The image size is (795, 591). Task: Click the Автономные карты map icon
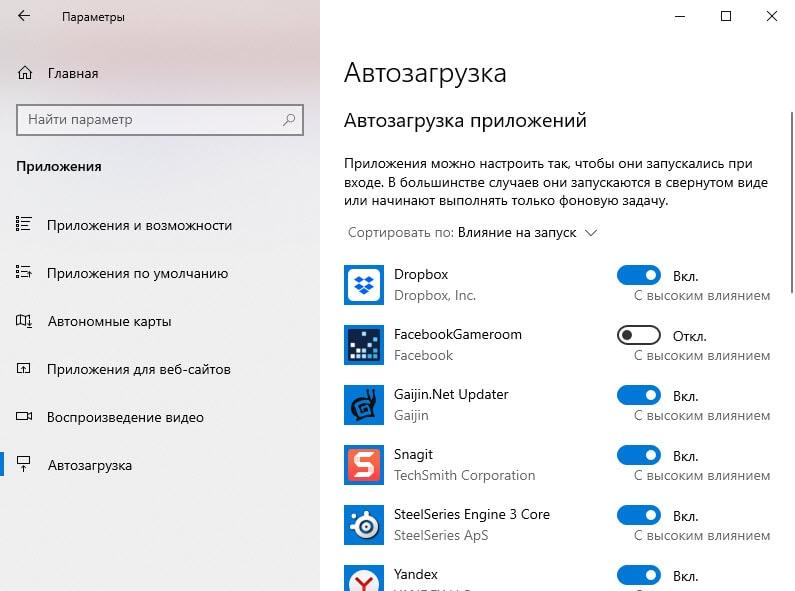24,321
